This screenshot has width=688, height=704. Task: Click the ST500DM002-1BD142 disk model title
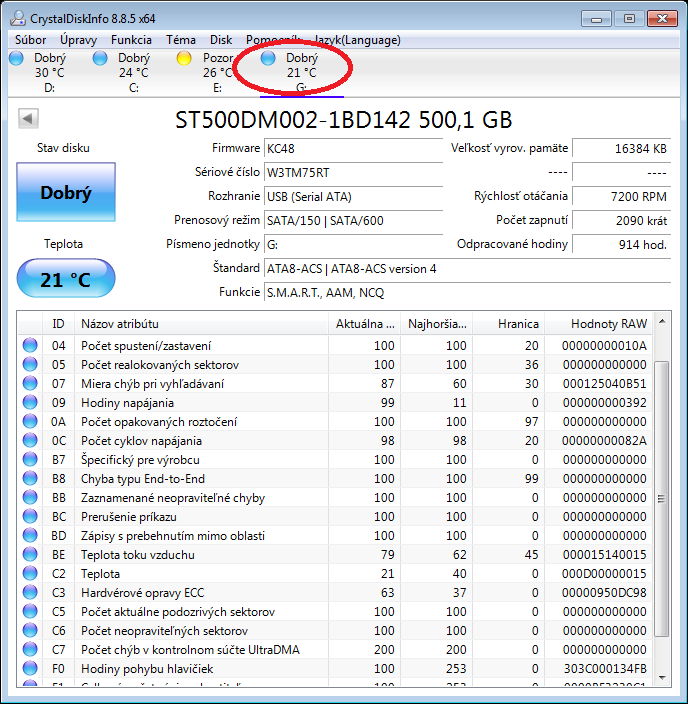point(344,120)
